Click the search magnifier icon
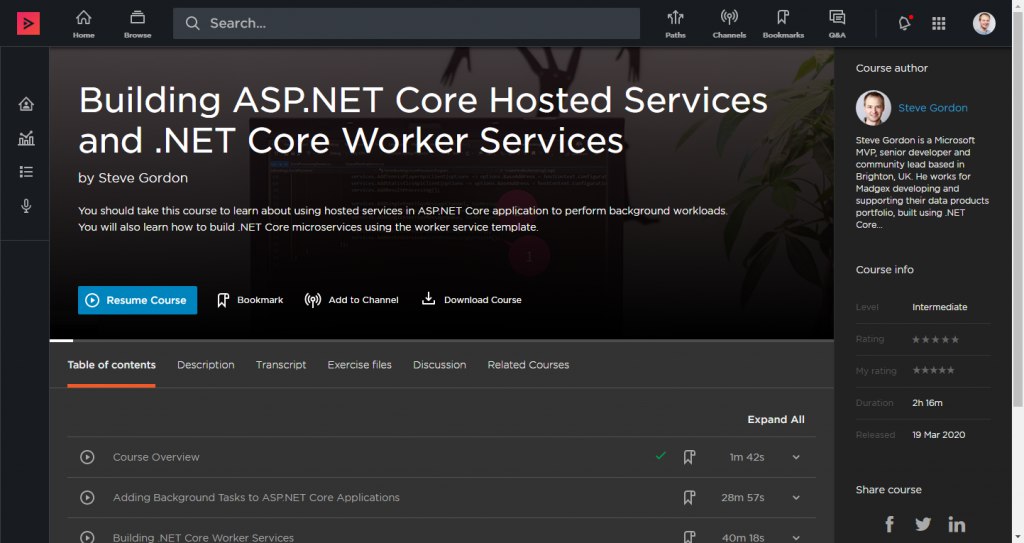1024x543 pixels. click(x=192, y=24)
